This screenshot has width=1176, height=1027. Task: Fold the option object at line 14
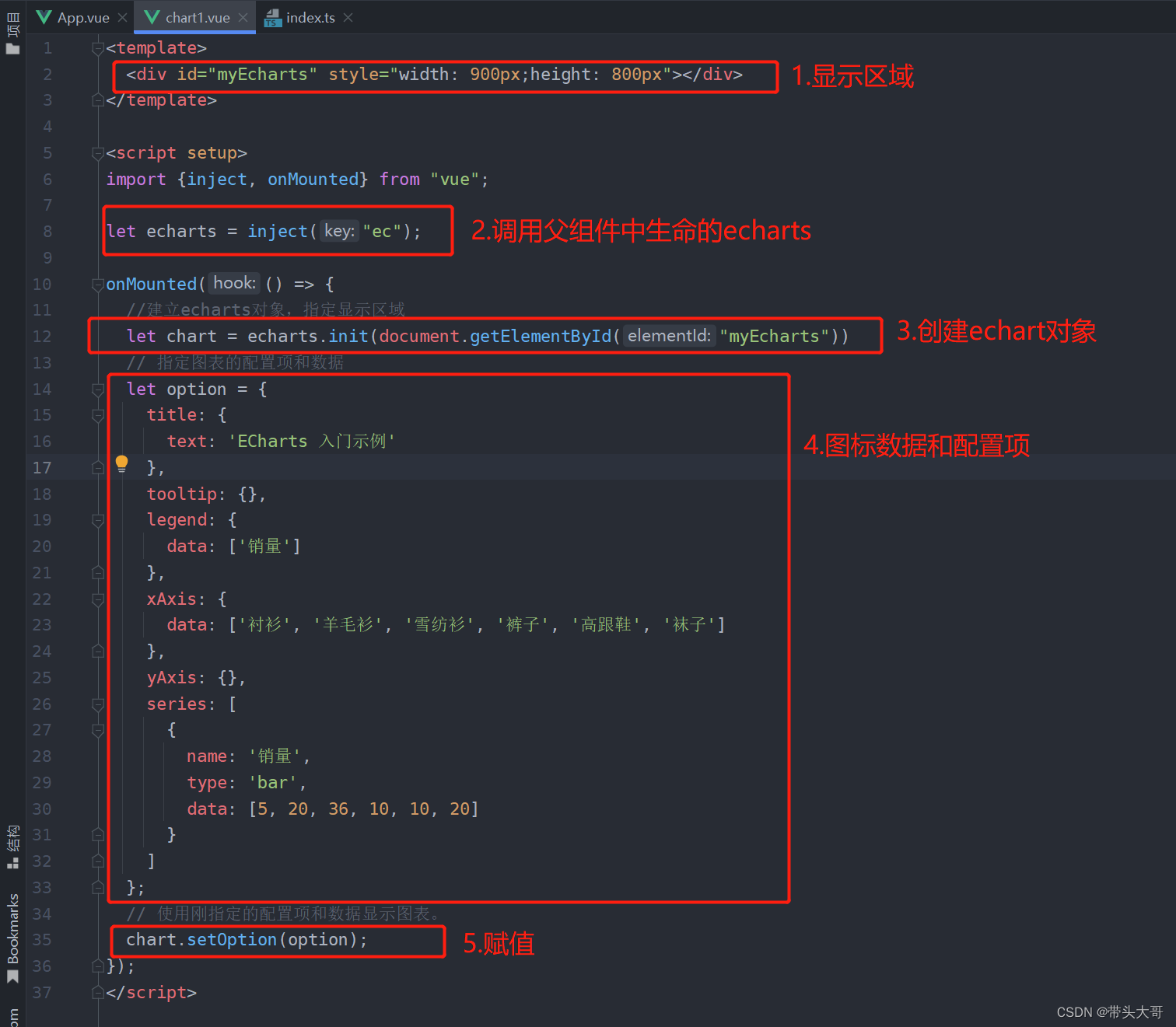point(98,389)
